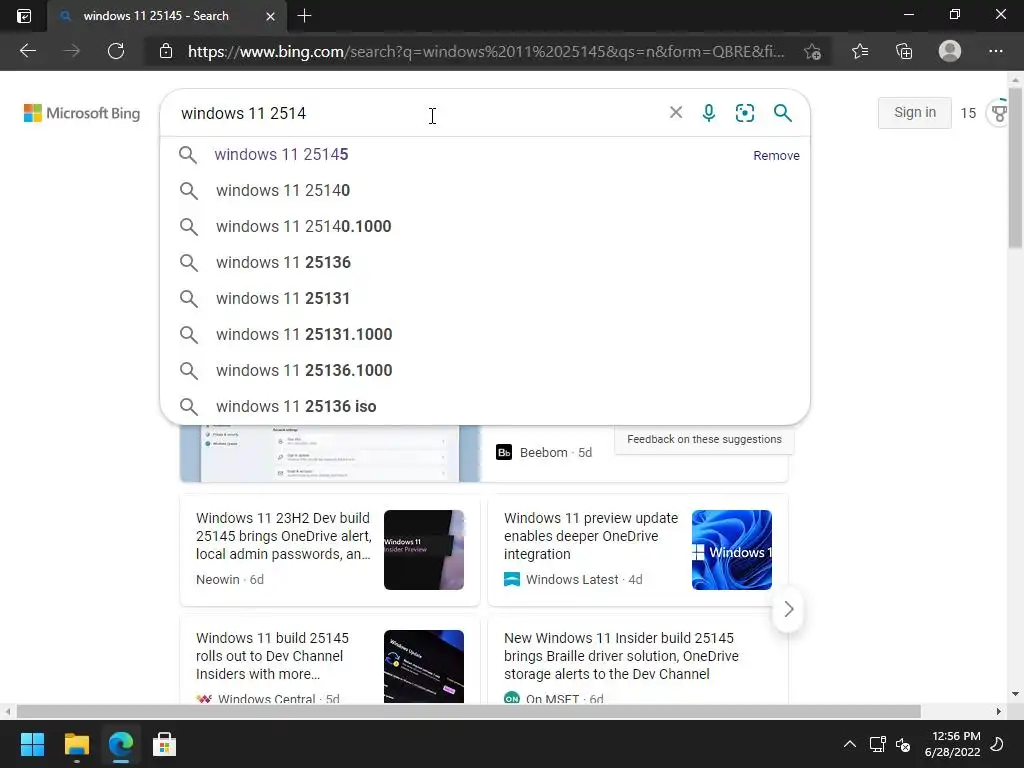Open a new tab with plus button
This screenshot has height=768, width=1024.
point(304,16)
